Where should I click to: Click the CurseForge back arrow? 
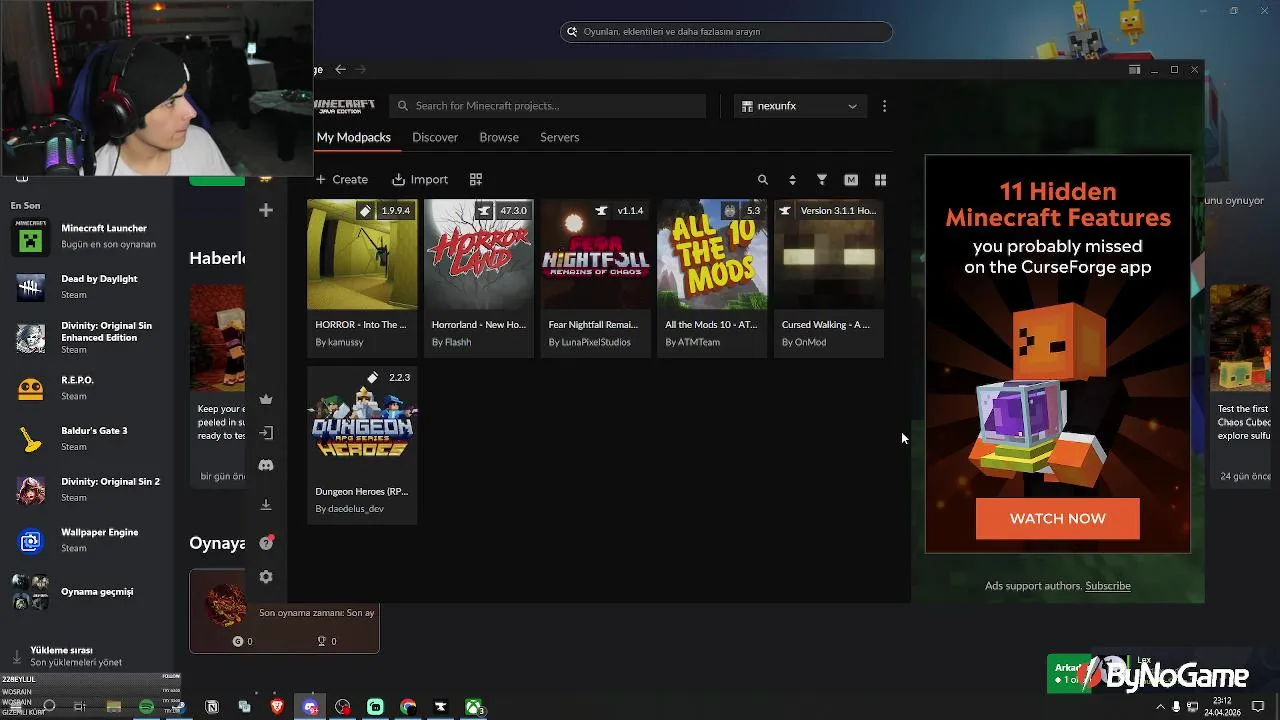pos(340,69)
